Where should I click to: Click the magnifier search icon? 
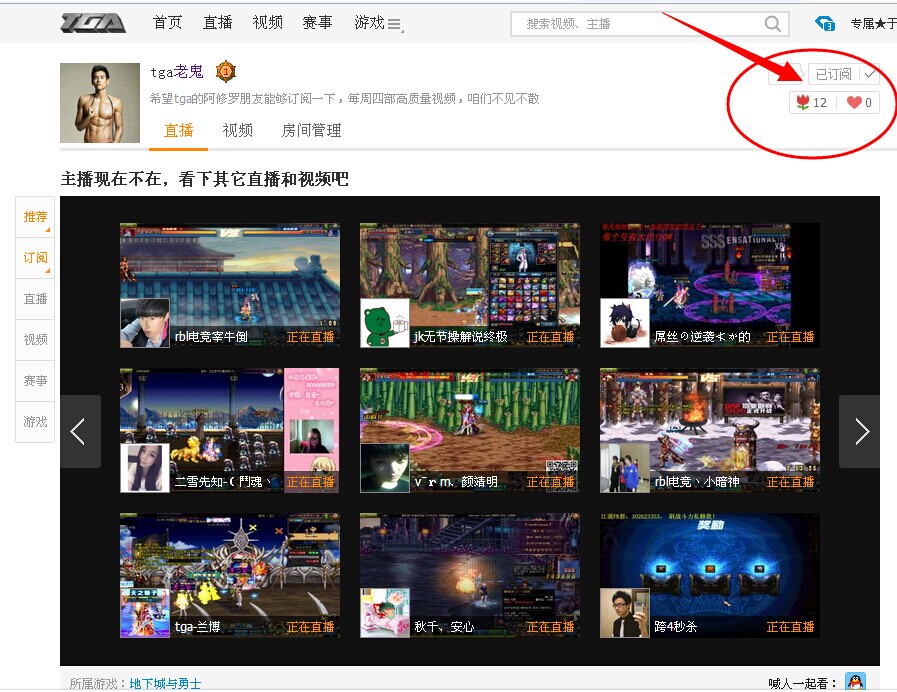click(x=772, y=24)
